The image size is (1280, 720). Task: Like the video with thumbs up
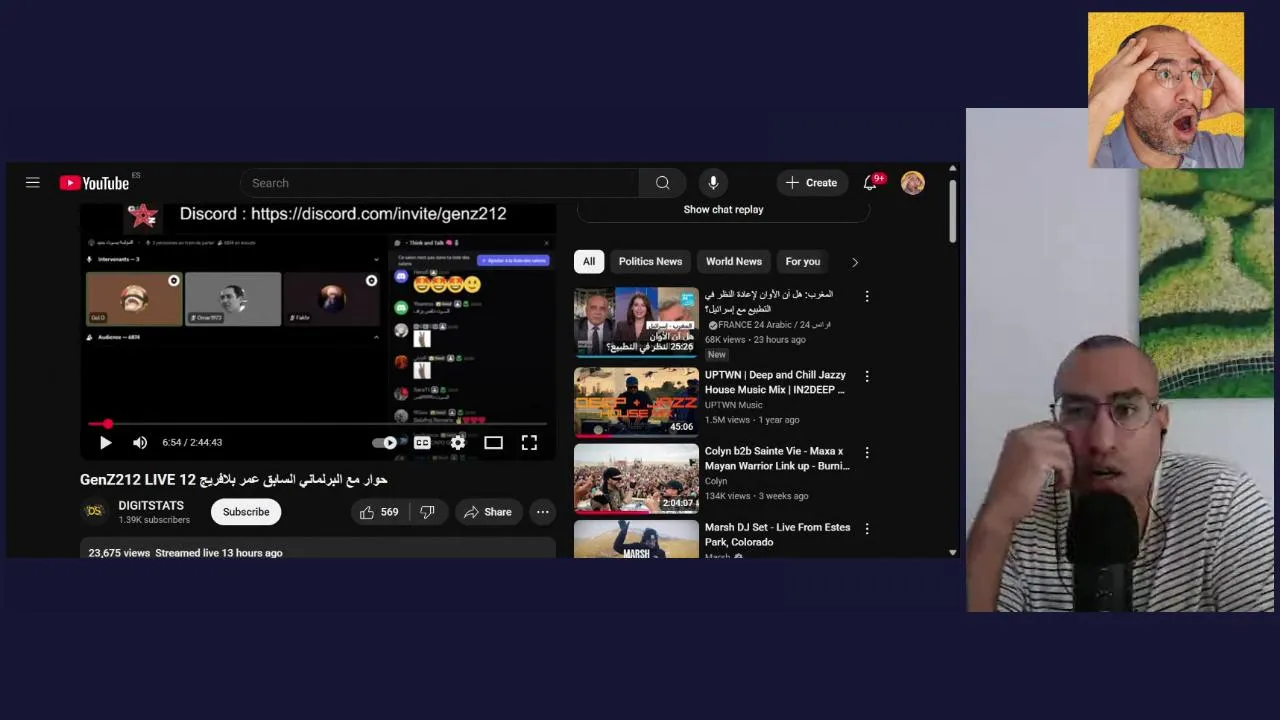378,512
